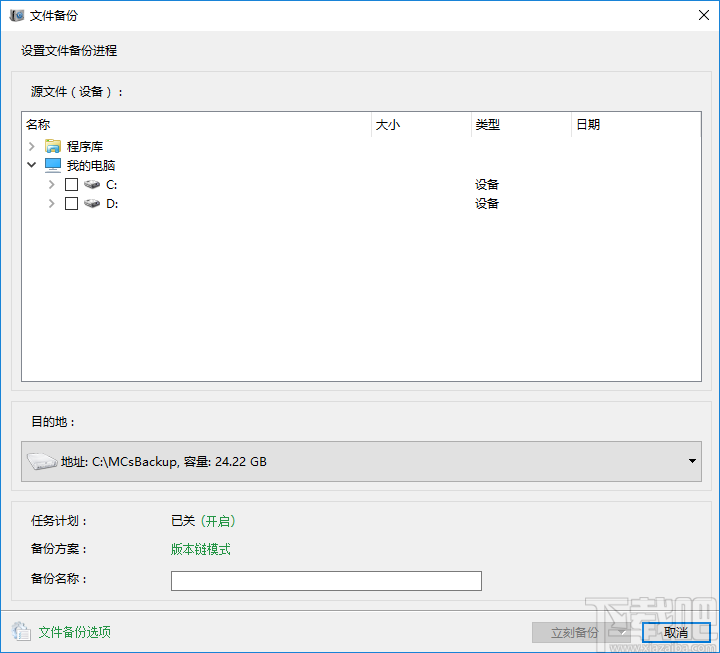Screen dimensions: 720x653
Task: Open the 文件备份选项 link
Action: point(74,632)
